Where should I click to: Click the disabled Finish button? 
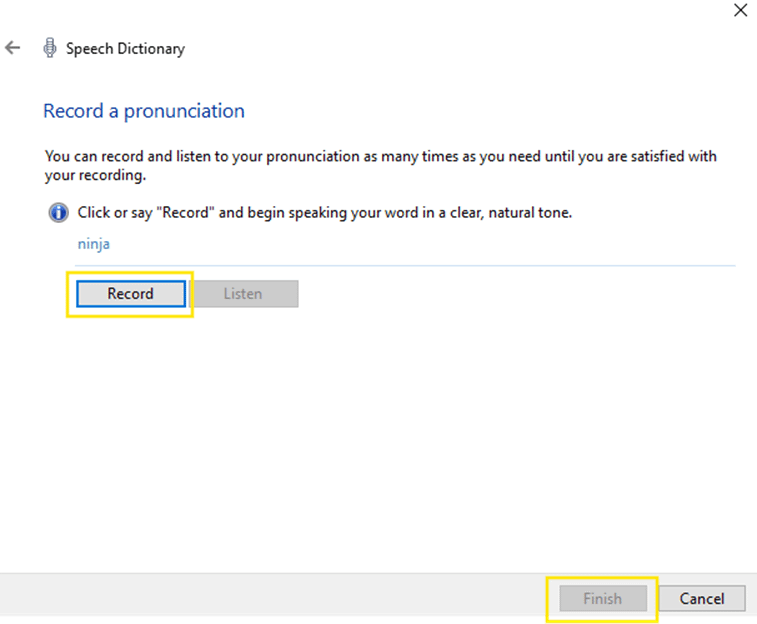pyautogui.click(x=602, y=599)
